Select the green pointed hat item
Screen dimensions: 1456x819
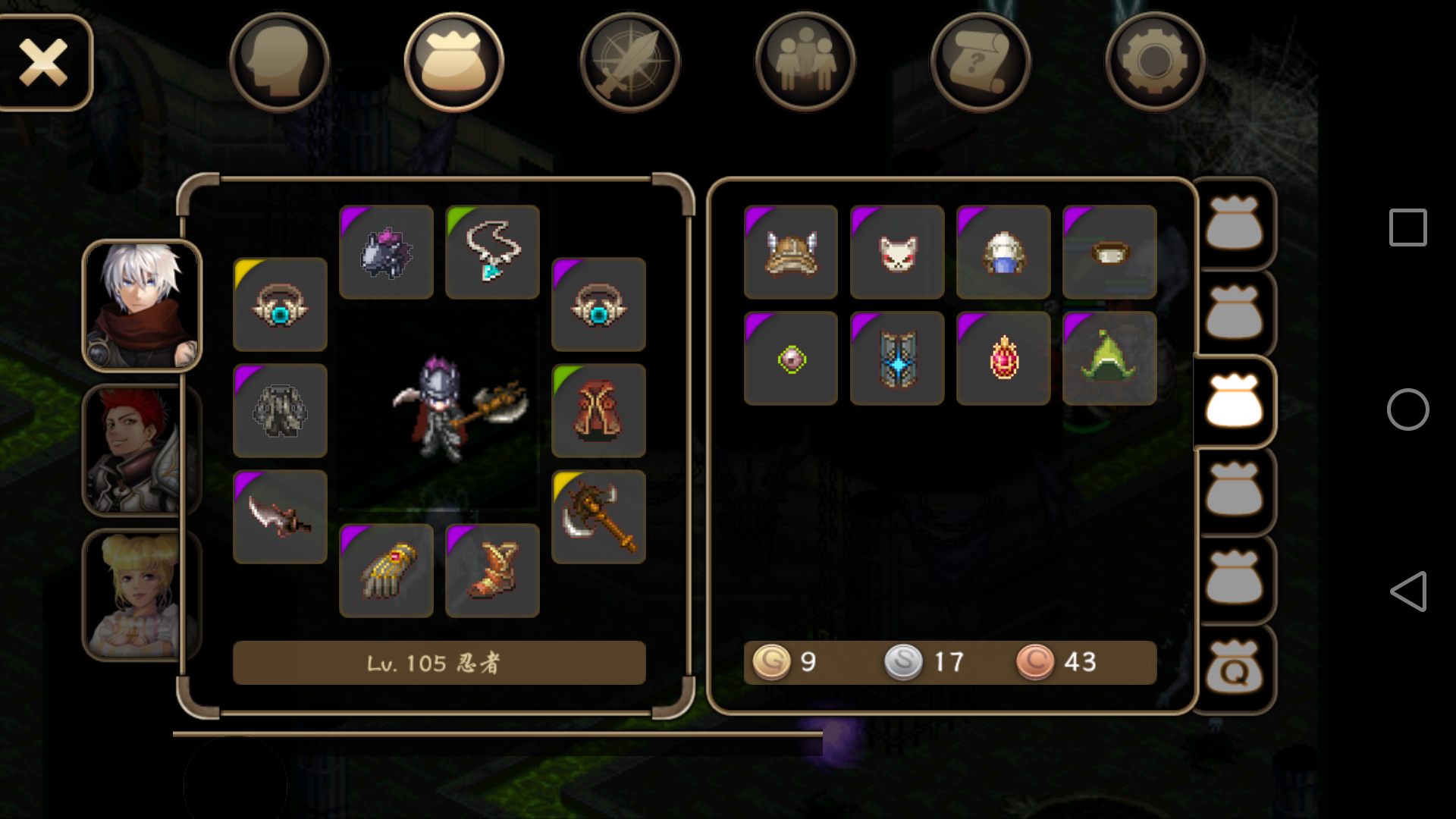(1109, 358)
